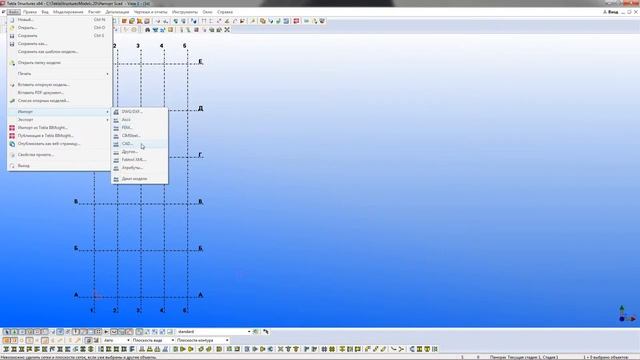Image resolution: width=640 pixels, height=360 pixels.
Task: Choose Открыть папку модели entry
Action: click(x=60, y=63)
